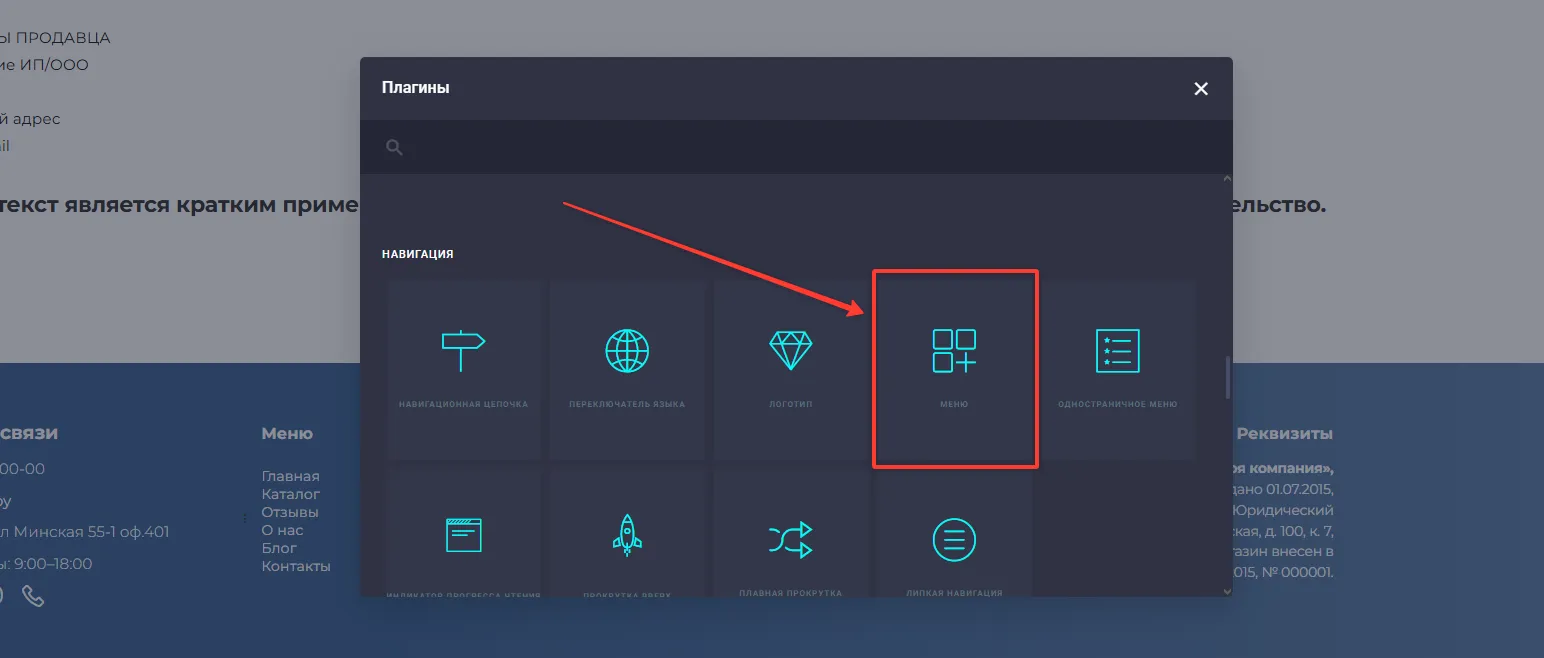Click the highlighted Меню plugin tile
The width and height of the screenshot is (1544, 658).
pos(954,368)
